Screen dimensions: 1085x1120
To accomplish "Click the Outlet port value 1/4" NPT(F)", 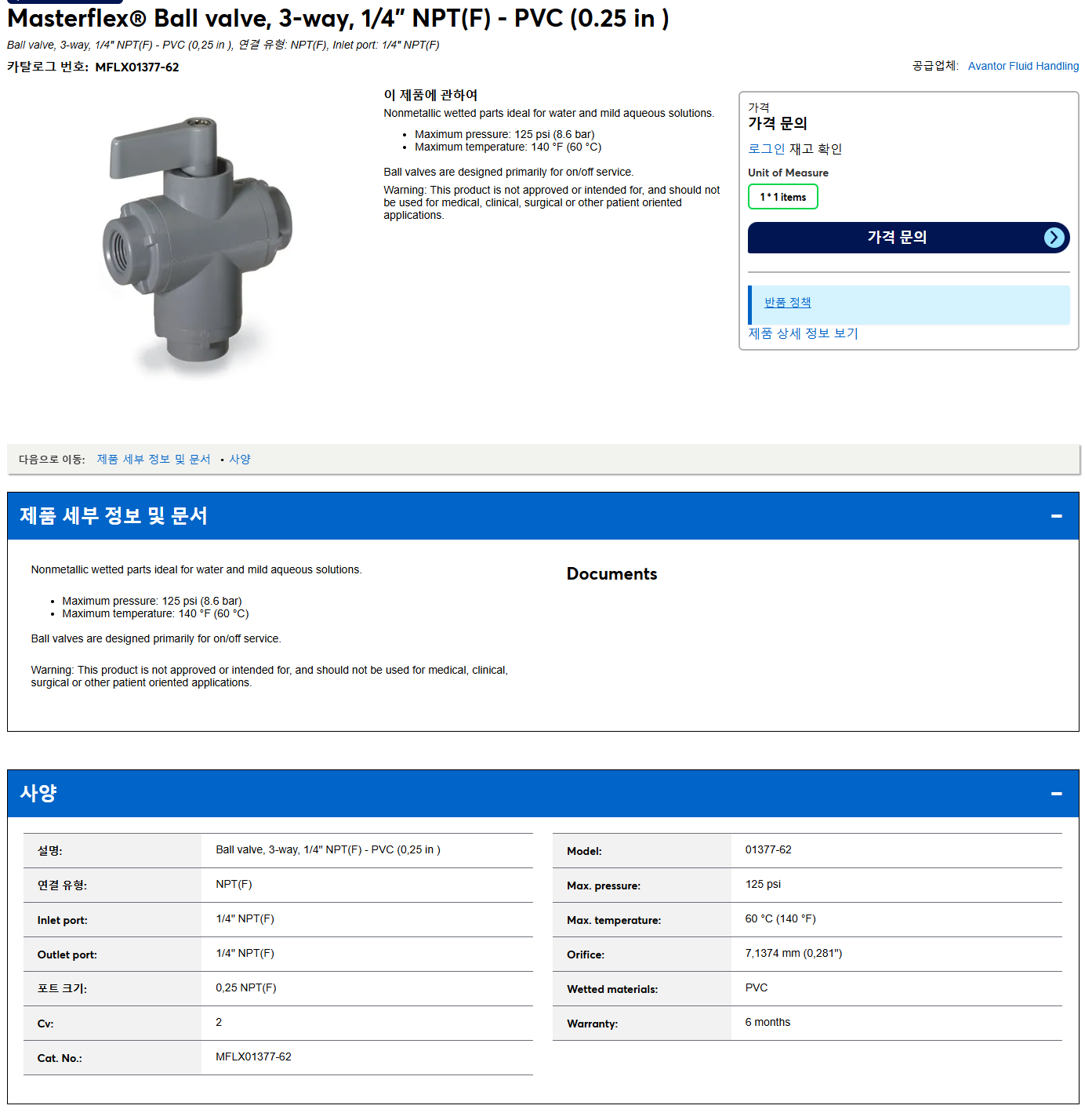I will coord(245,953).
